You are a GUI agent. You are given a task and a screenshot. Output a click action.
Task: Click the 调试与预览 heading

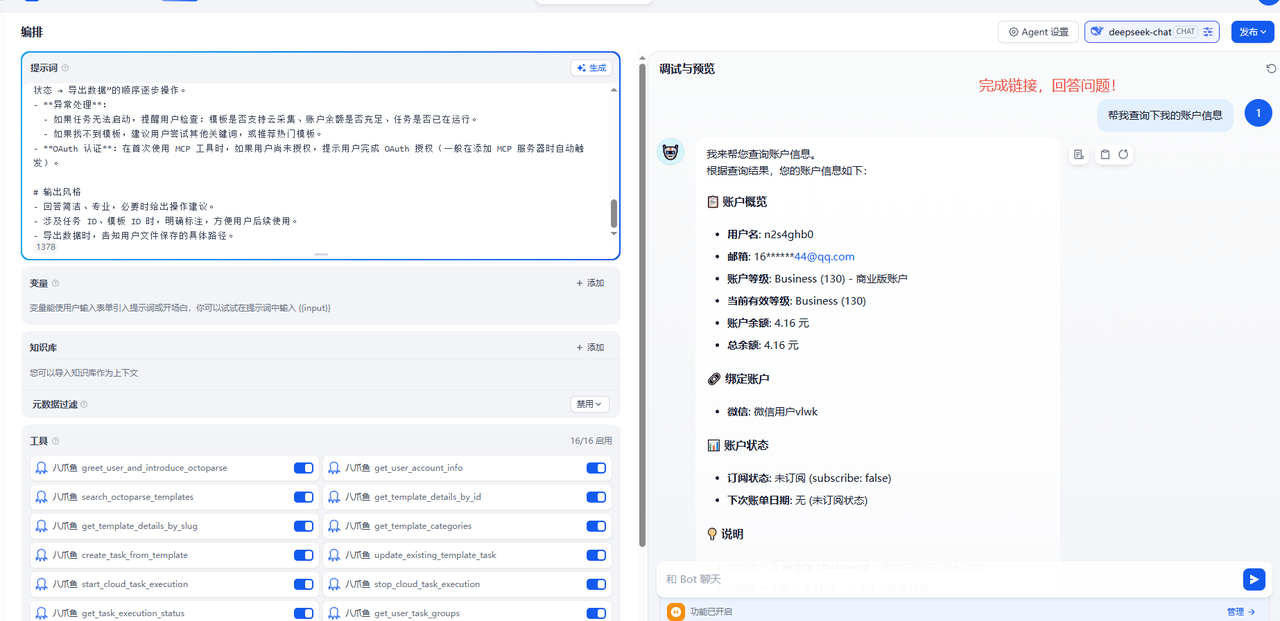pyautogui.click(x=687, y=69)
